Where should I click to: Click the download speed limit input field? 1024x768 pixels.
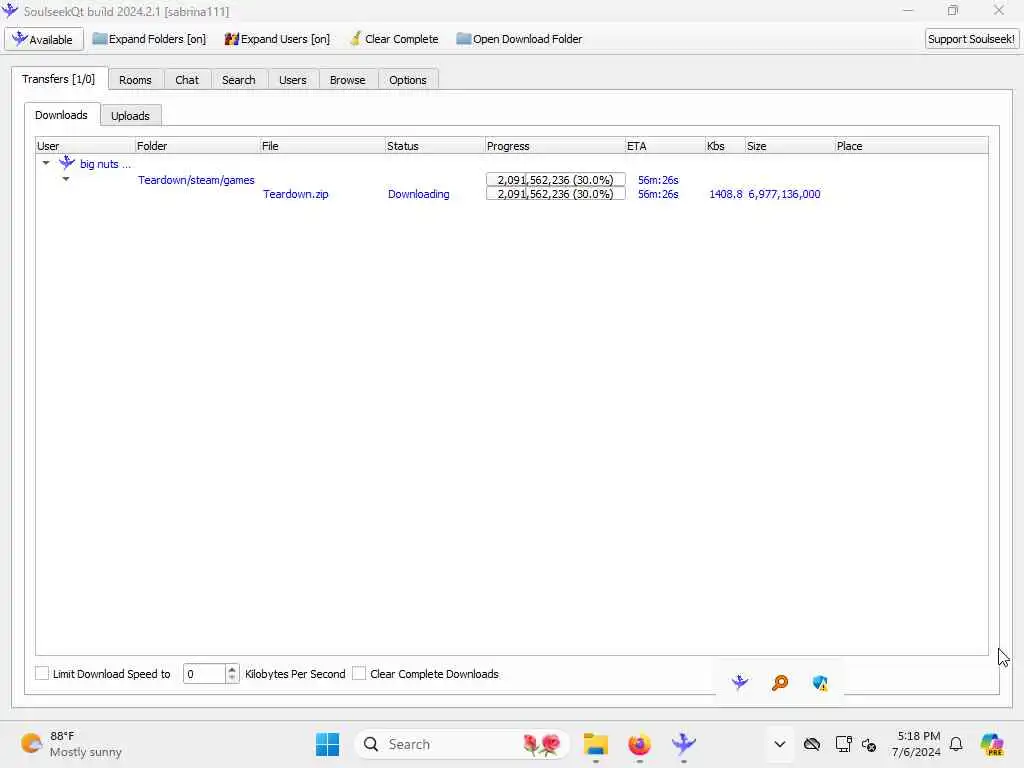tap(204, 674)
